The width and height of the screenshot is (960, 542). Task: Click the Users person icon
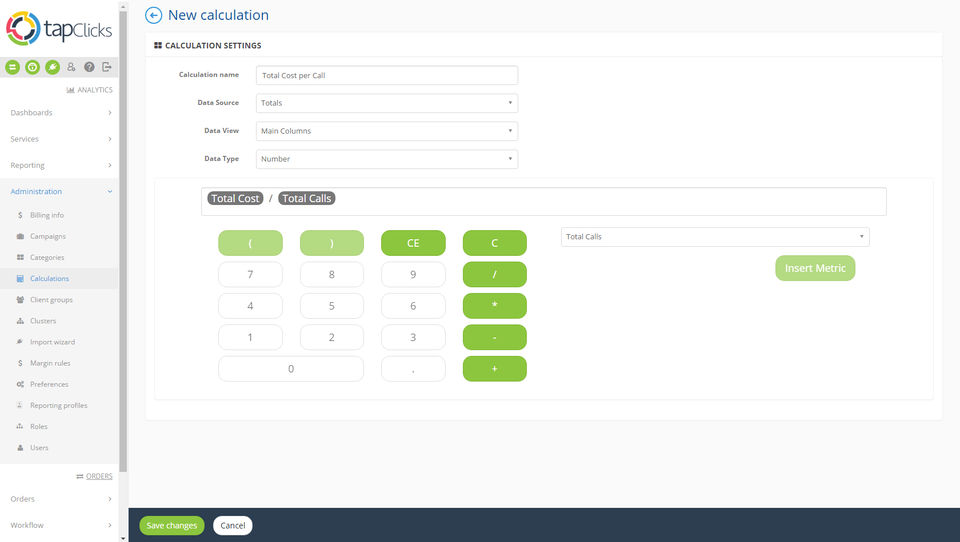coord(20,448)
